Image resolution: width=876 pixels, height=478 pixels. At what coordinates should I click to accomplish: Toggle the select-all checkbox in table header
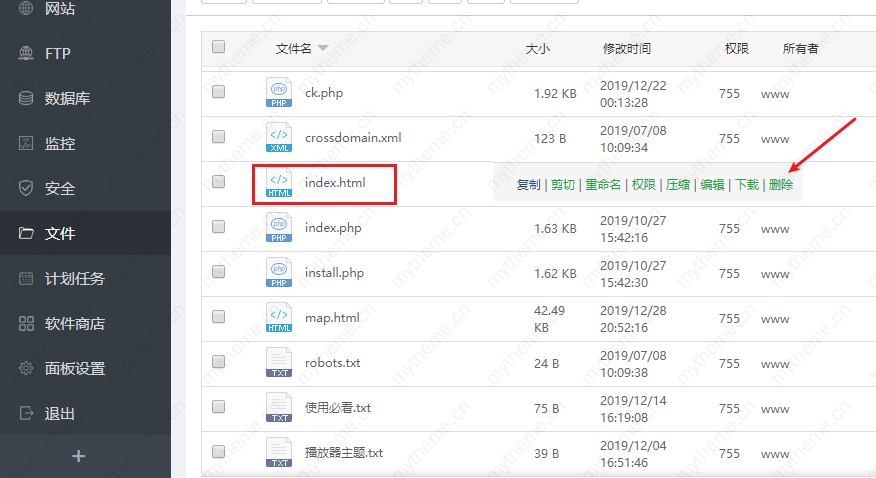(219, 47)
